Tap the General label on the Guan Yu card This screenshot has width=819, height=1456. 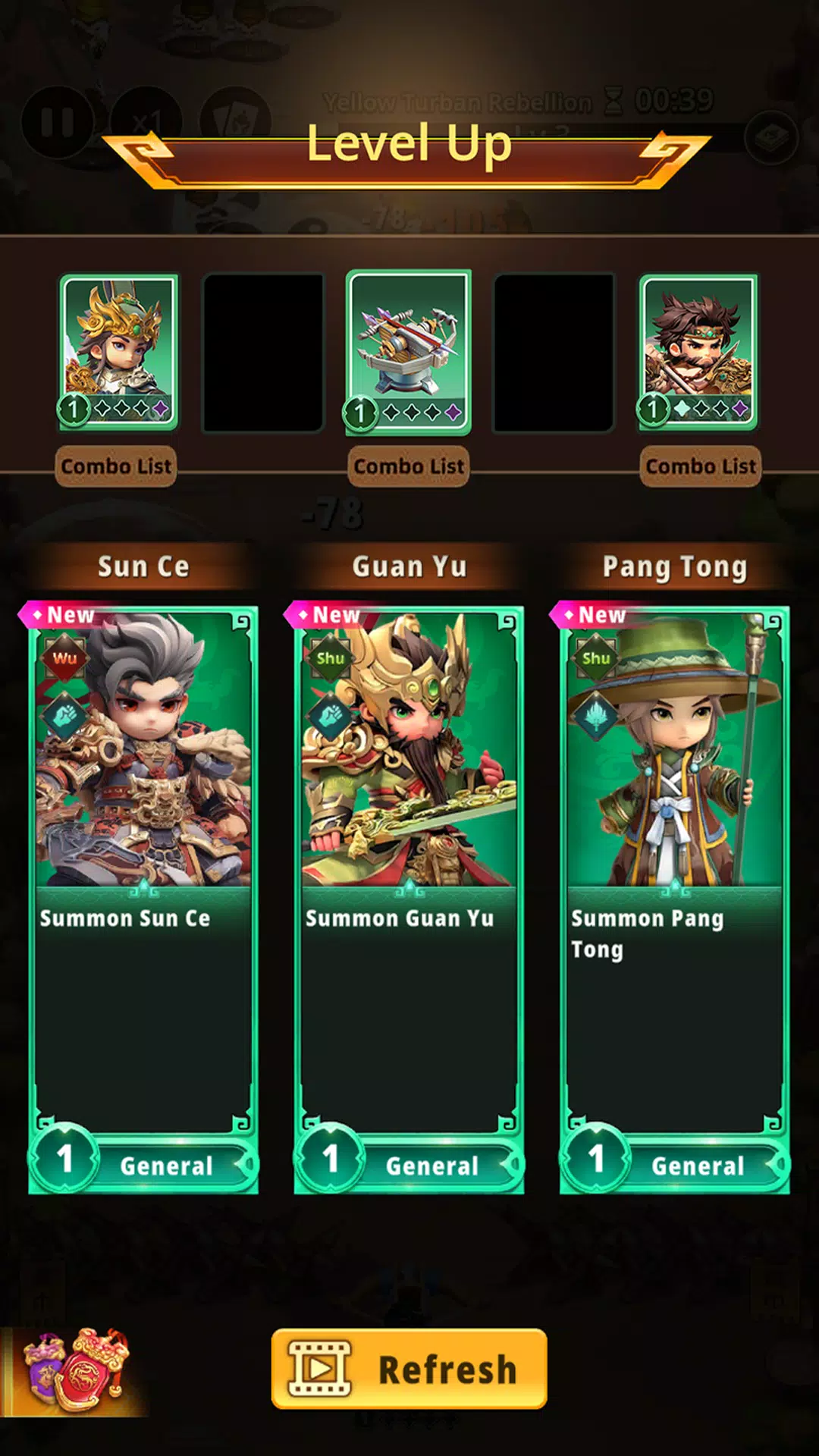click(432, 1166)
